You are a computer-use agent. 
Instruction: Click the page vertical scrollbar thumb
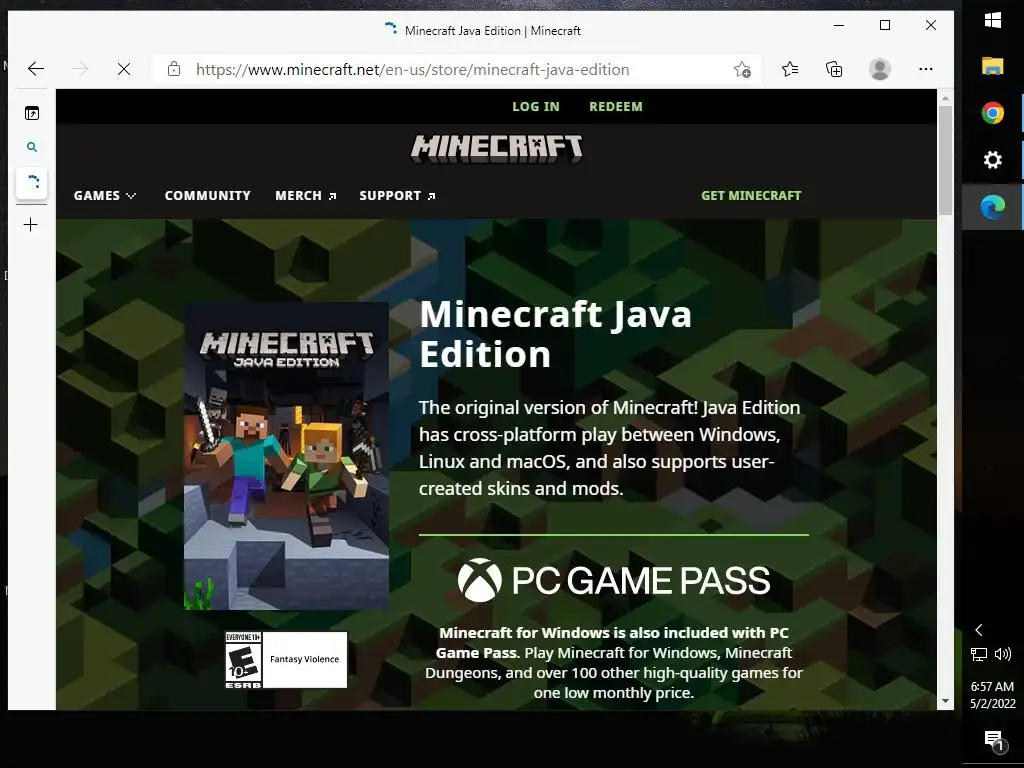[945, 160]
